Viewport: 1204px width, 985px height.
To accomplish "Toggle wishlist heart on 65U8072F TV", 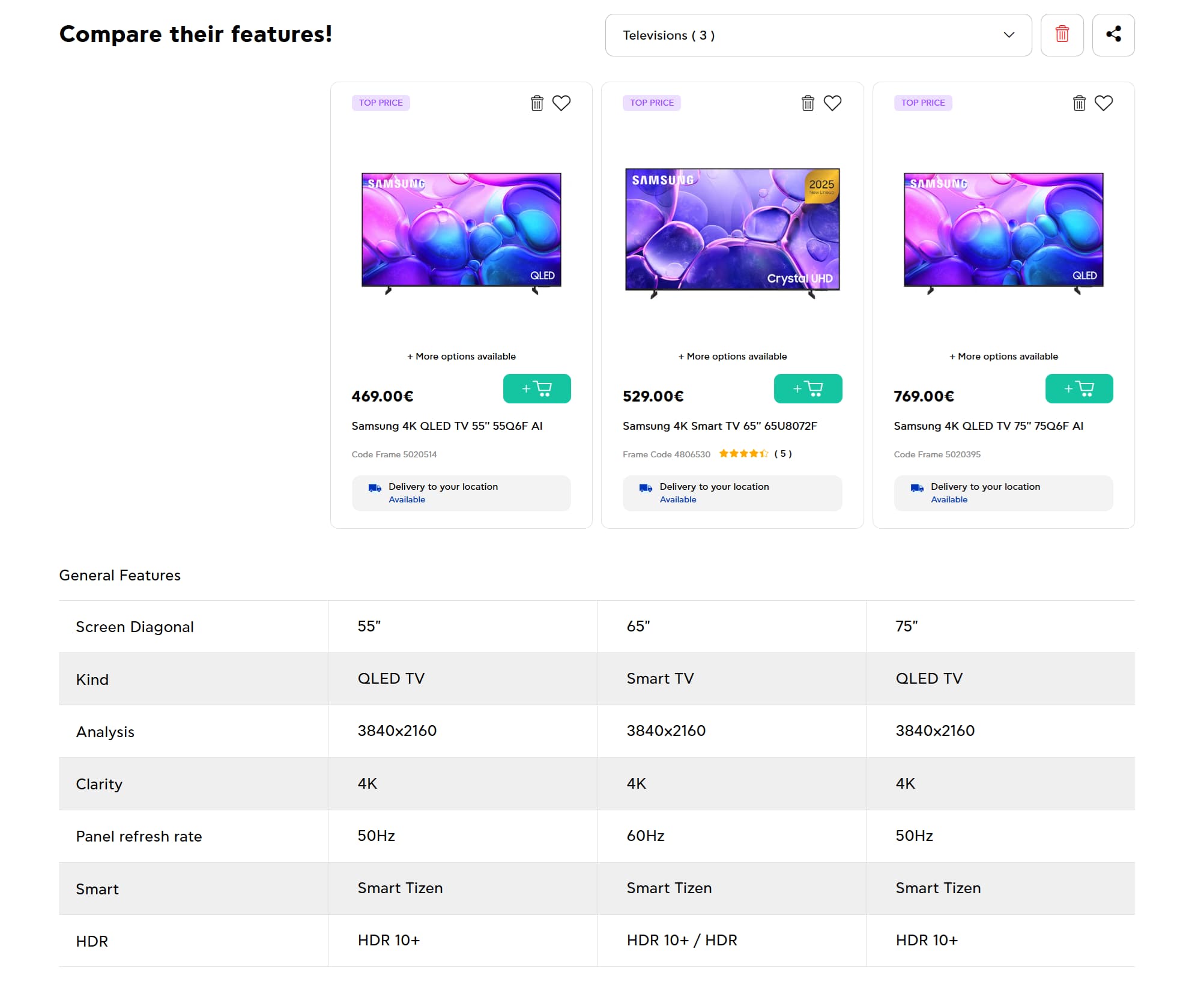I will [x=832, y=103].
